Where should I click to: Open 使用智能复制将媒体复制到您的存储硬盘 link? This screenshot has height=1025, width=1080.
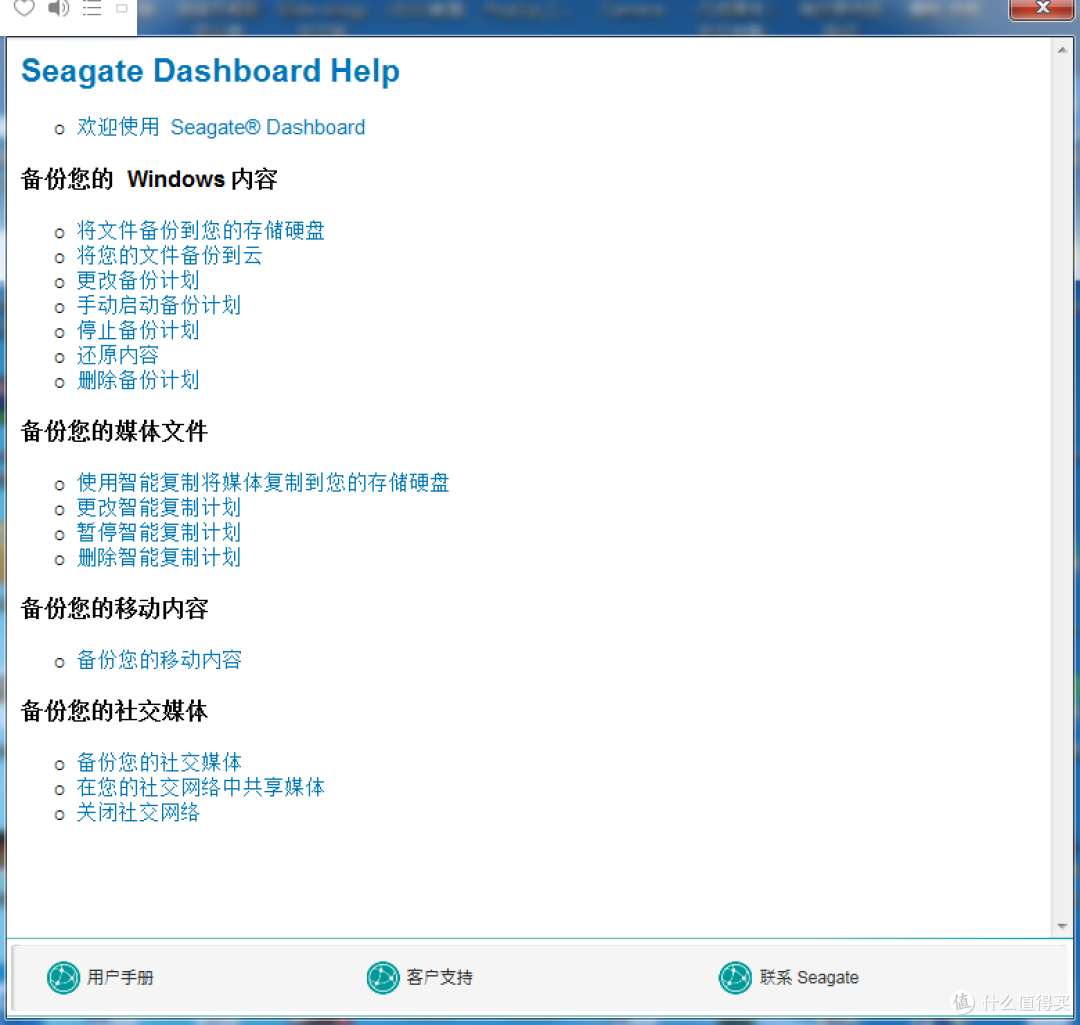pos(263,483)
